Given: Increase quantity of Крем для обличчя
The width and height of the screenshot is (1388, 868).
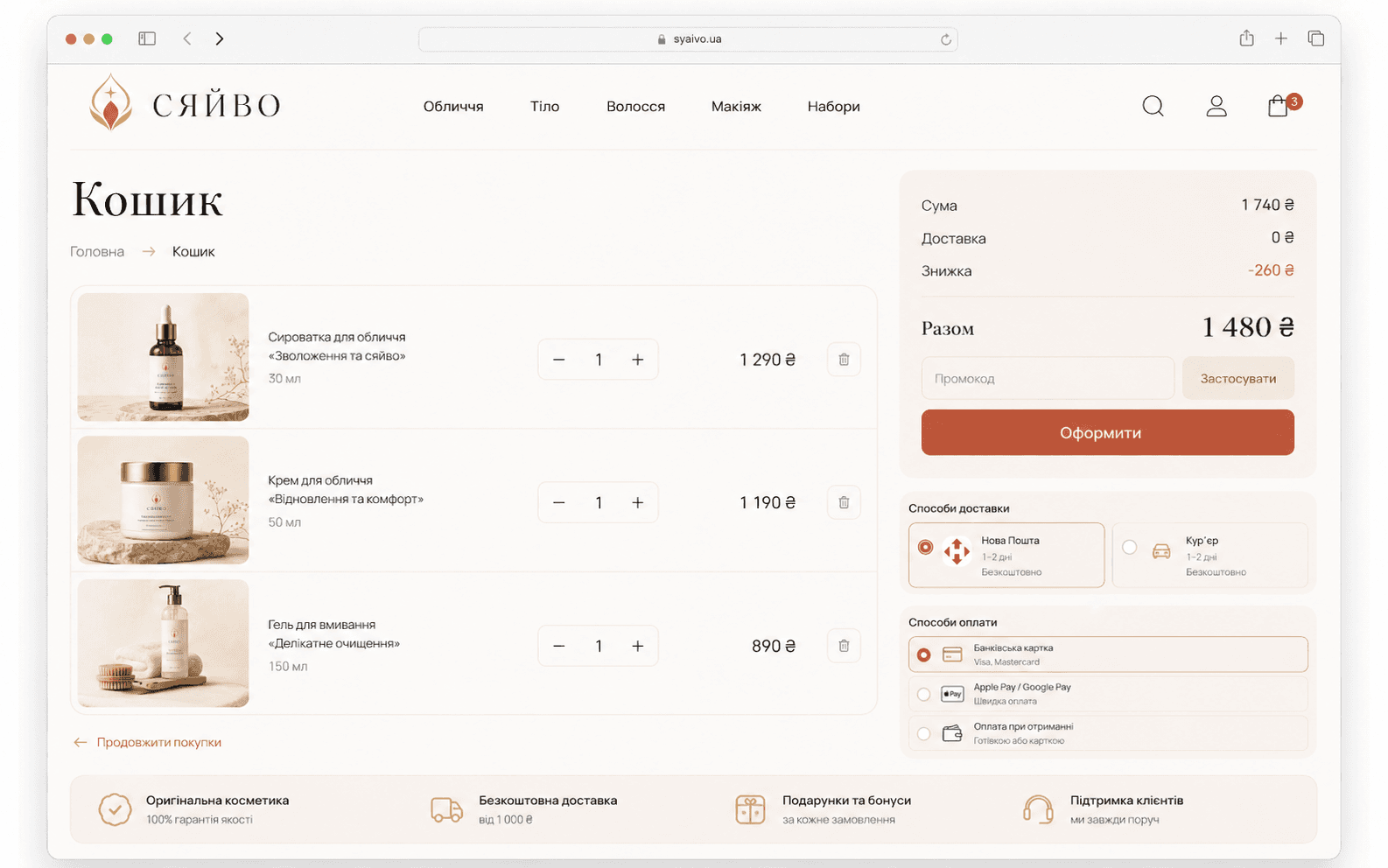Looking at the screenshot, I should point(638,502).
